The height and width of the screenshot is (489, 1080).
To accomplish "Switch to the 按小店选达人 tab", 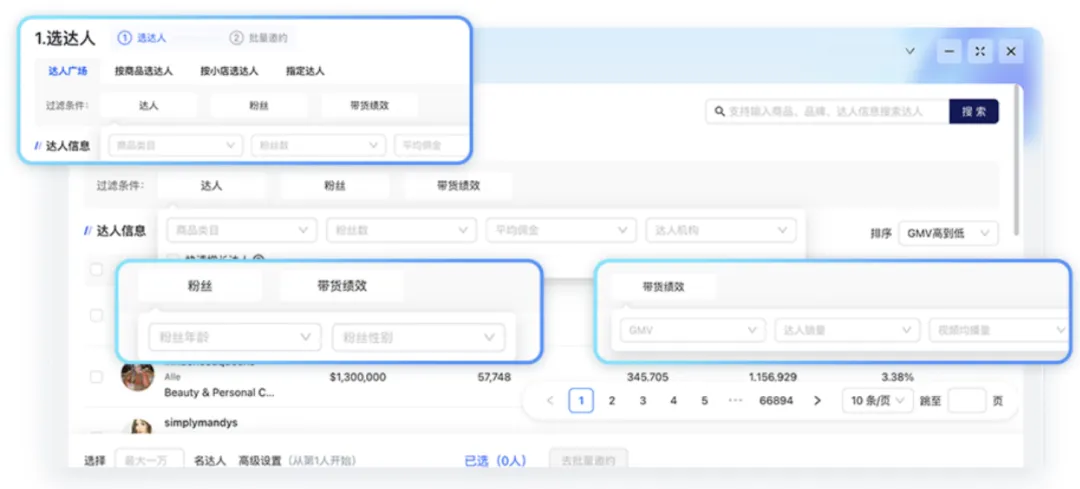I will pos(229,71).
